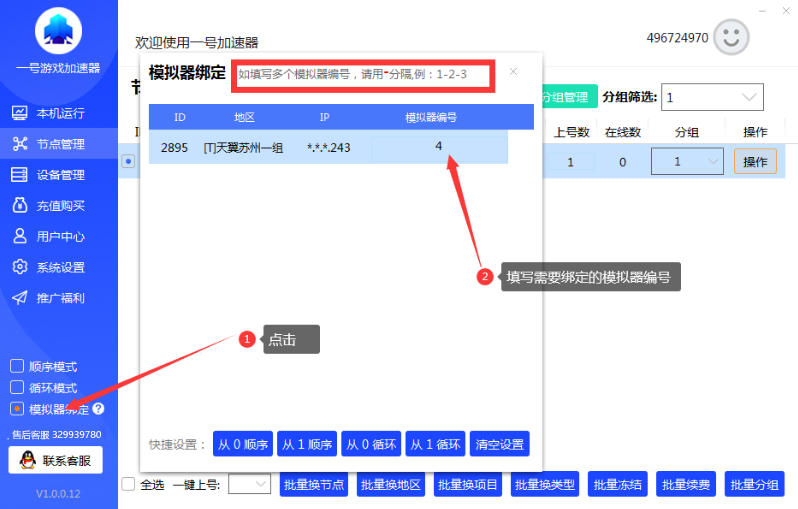Viewport: 798px width, 509px height.
Task: Click the 用户中心 person icon
Action: click(19, 236)
